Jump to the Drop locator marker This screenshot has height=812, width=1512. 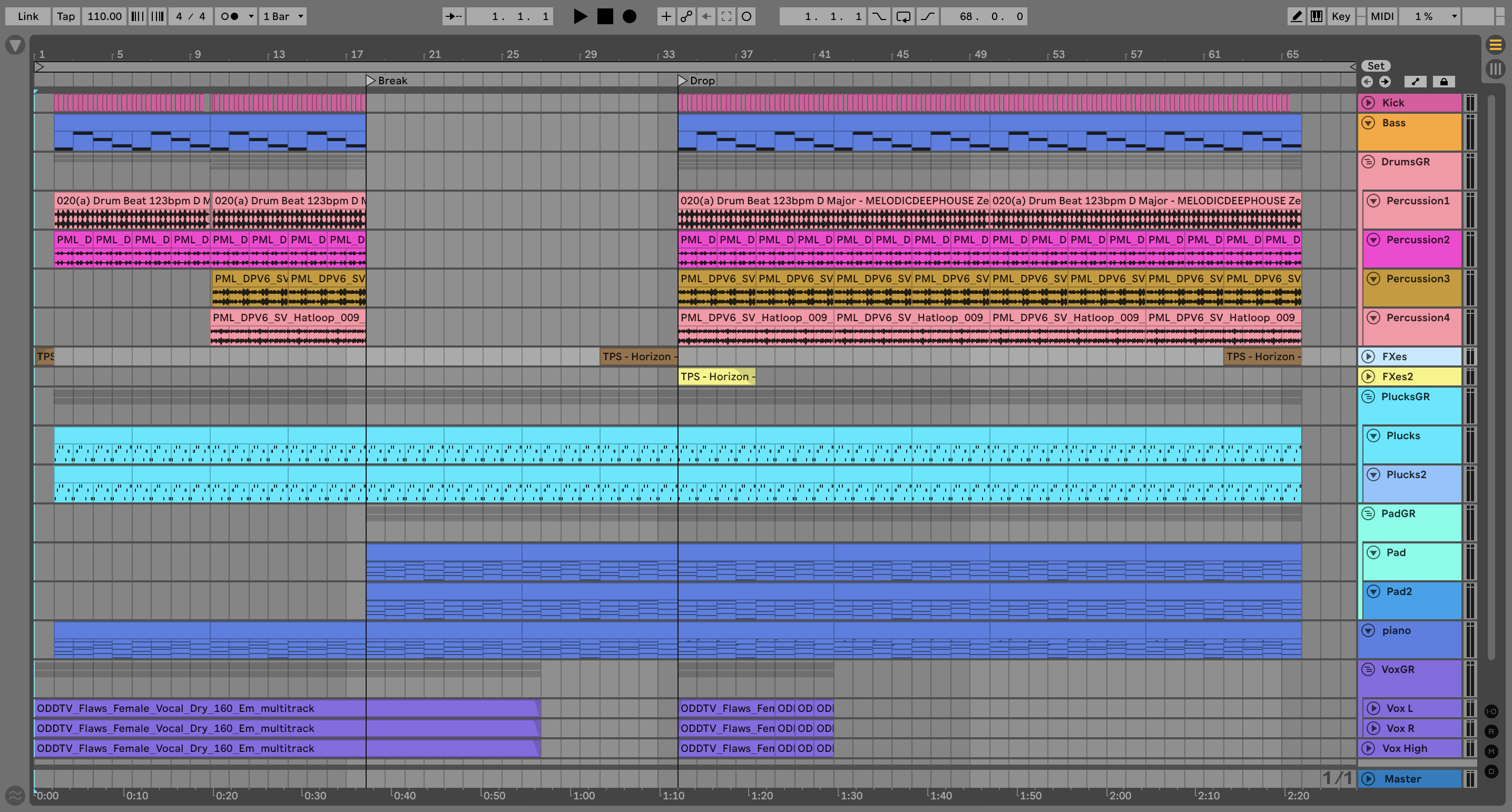tap(683, 81)
